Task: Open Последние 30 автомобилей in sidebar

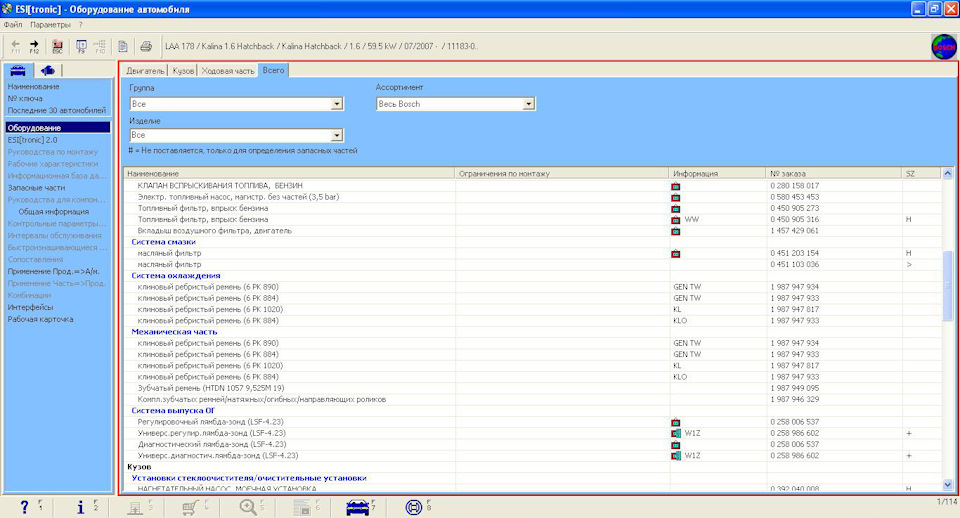Action: click(x=56, y=110)
